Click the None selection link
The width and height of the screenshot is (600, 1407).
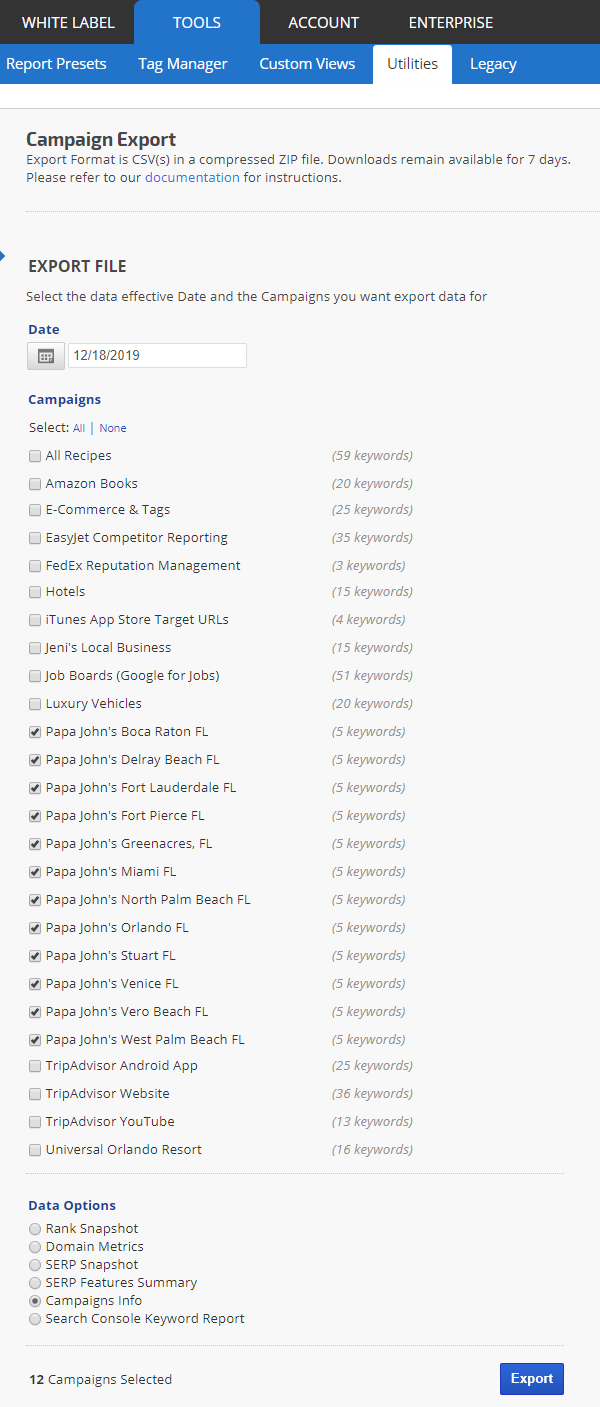point(113,428)
